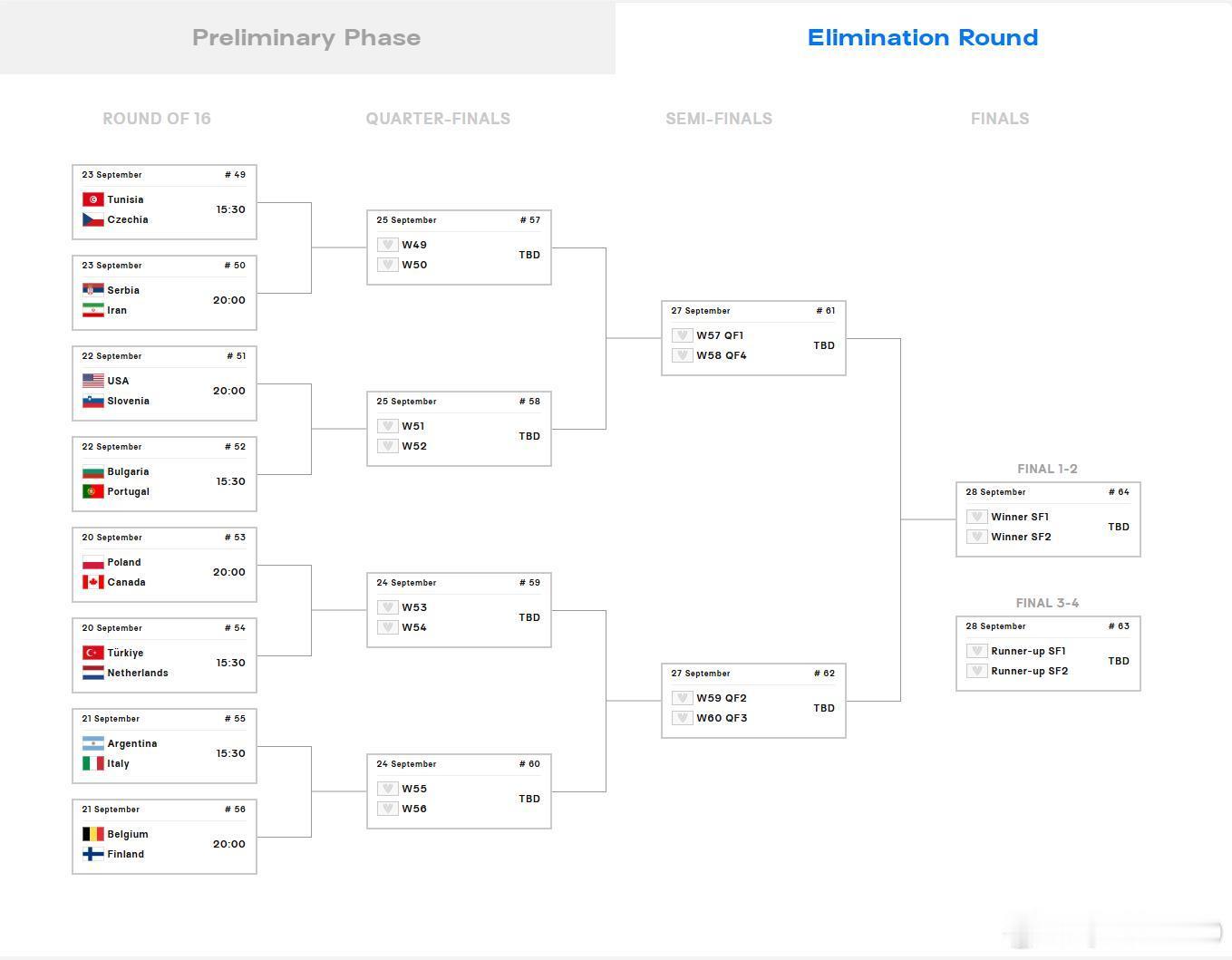Click the Winner SF1 placeholder icon
The height and width of the screenshot is (960, 1232).
pyautogui.click(x=976, y=517)
